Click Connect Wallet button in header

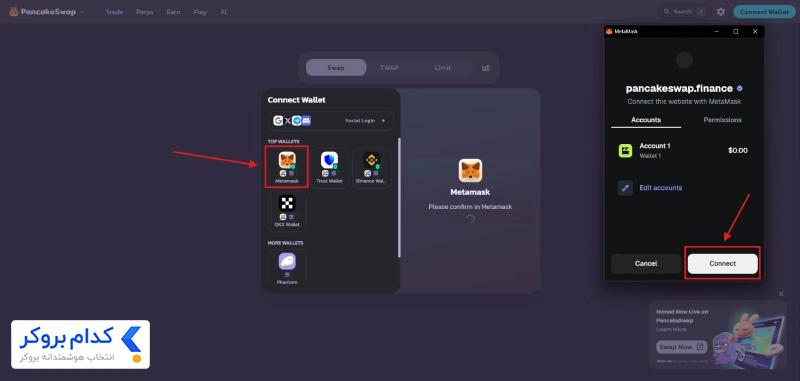[x=764, y=12]
